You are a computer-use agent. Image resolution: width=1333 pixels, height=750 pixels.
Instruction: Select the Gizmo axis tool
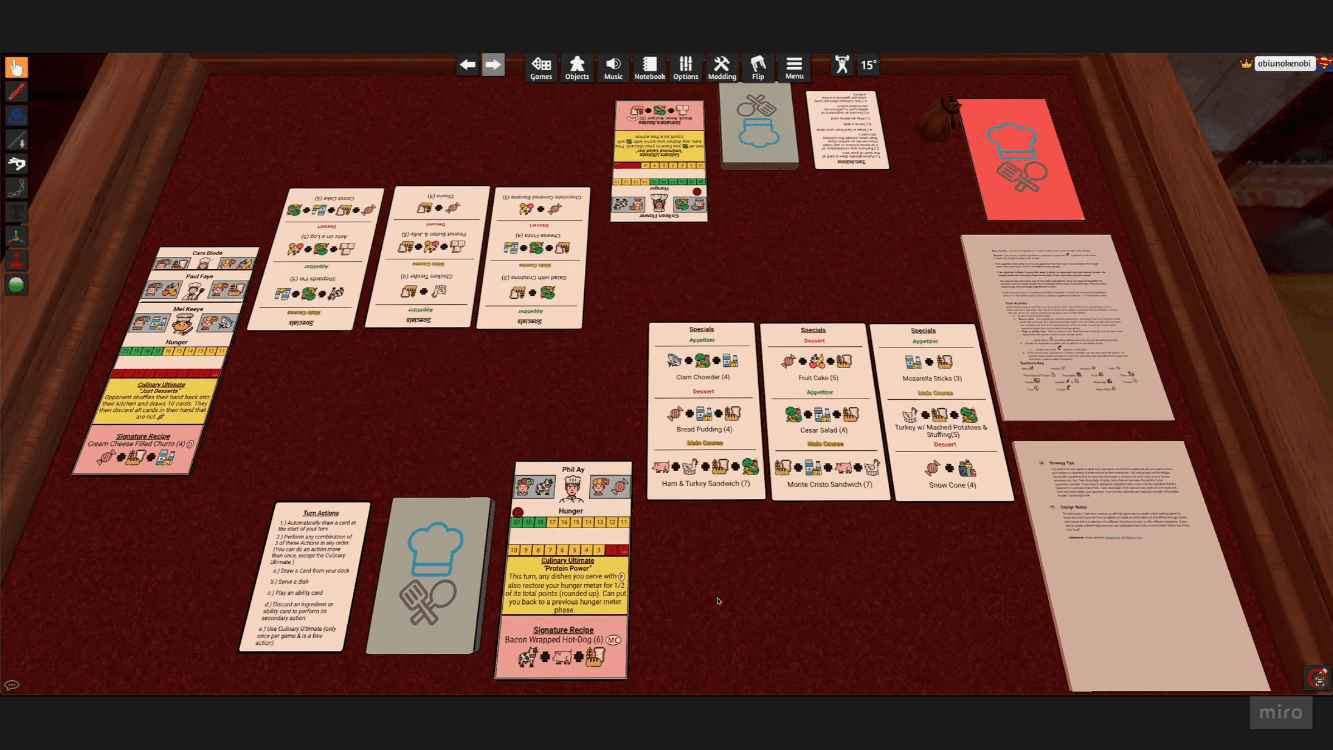pos(15,235)
